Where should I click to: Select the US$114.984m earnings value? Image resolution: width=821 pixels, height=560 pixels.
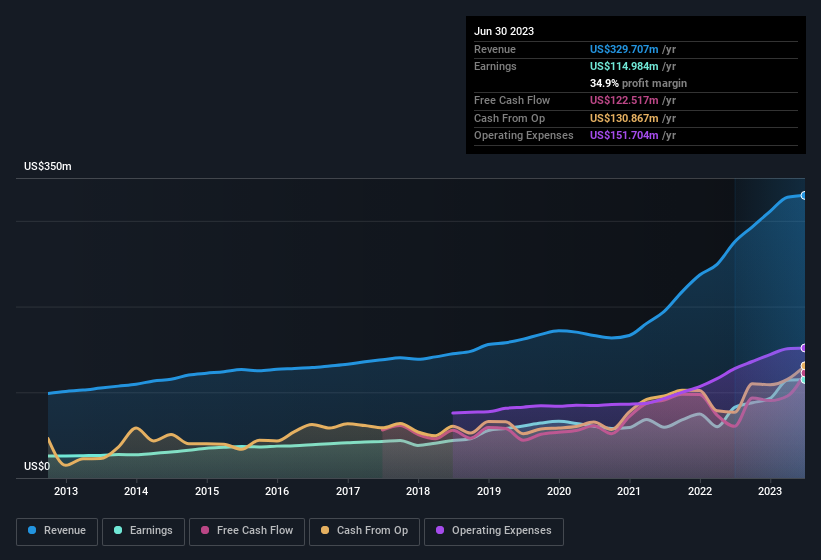[625, 66]
